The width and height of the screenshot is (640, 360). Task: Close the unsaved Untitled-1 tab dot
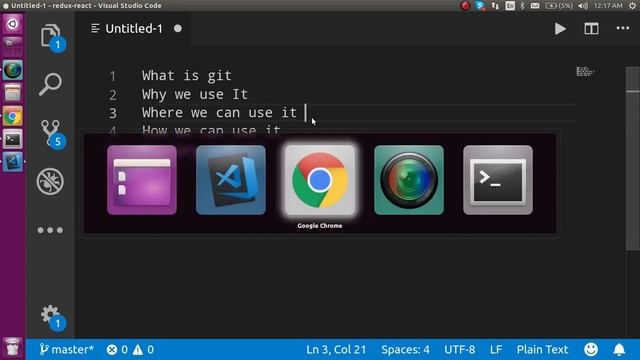(x=178, y=29)
